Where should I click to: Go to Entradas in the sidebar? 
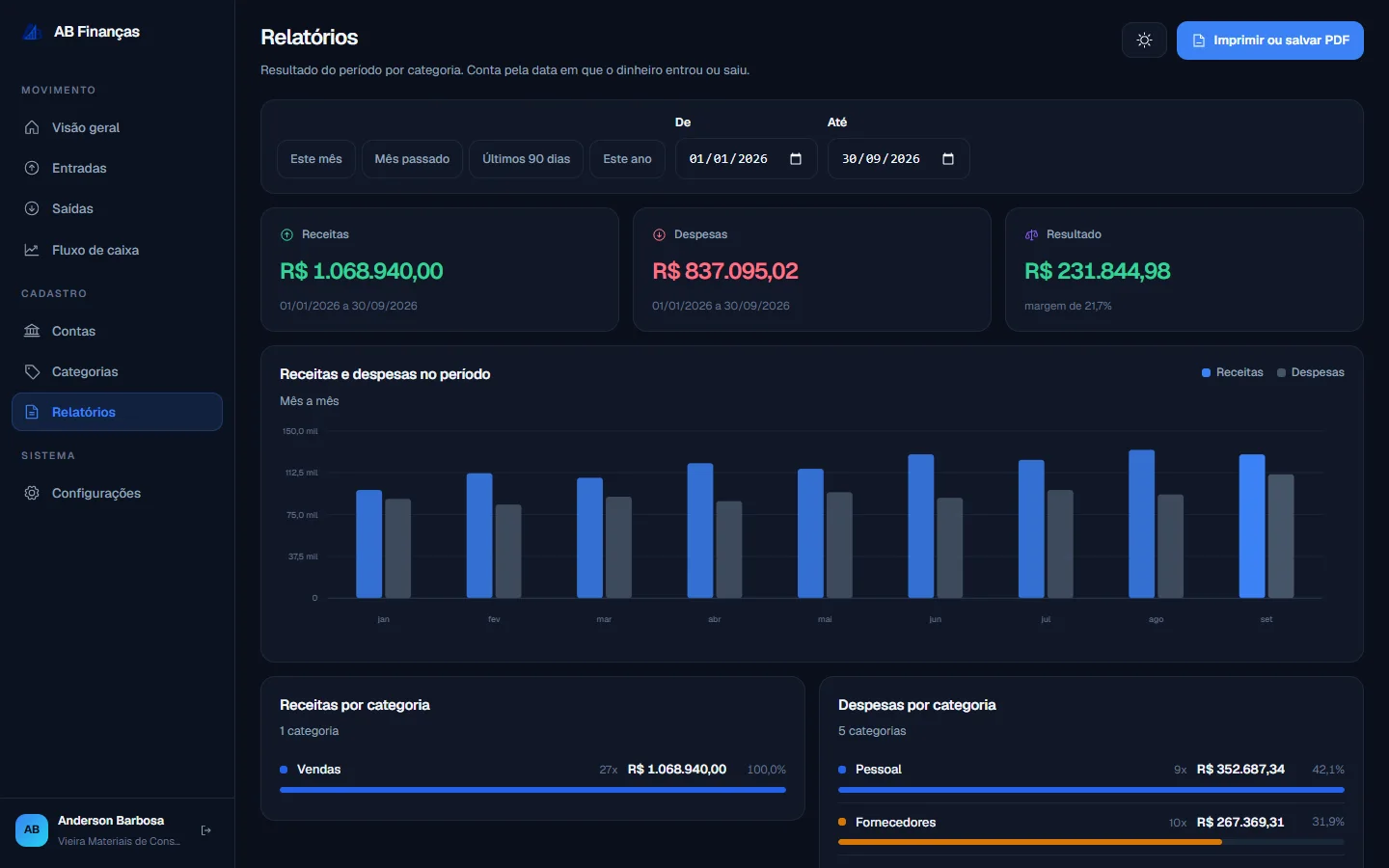point(117,168)
